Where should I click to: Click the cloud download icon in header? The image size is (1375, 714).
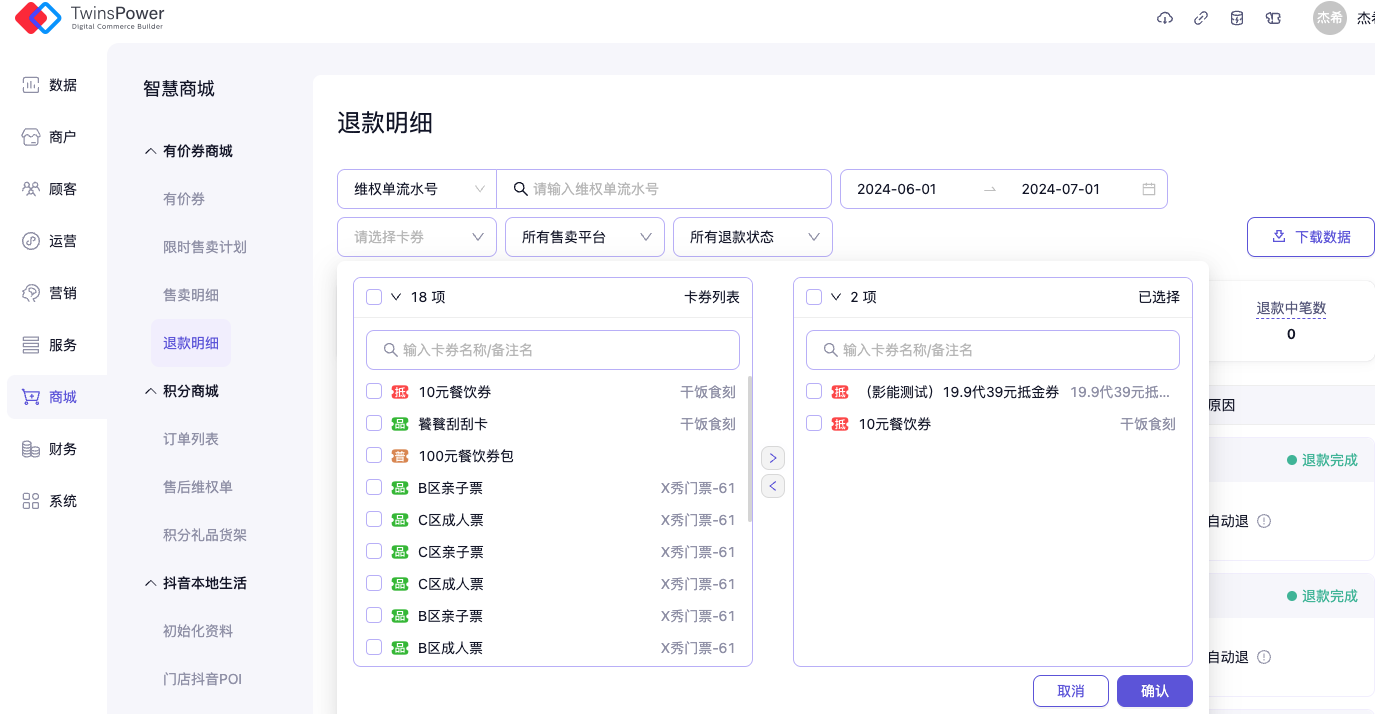tap(1164, 18)
